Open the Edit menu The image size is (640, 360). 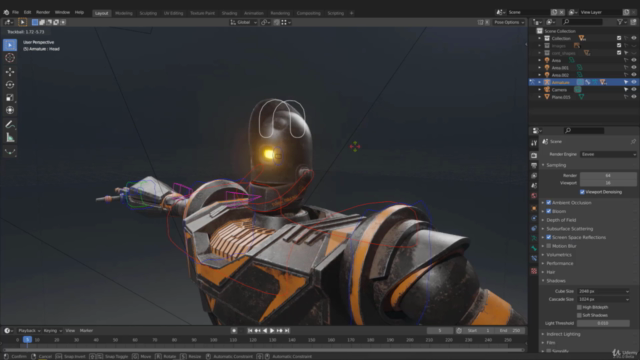pos(27,12)
